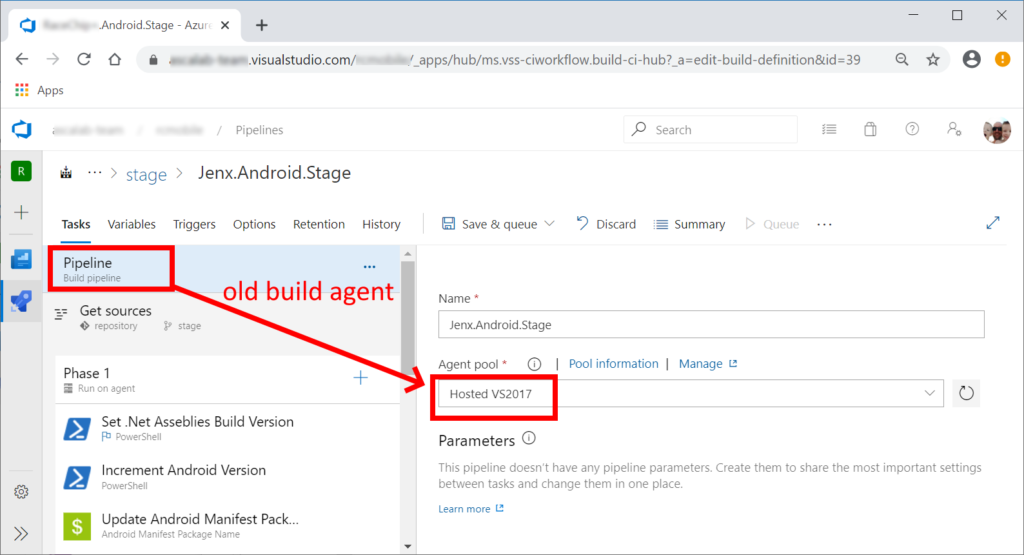Switch to the Options tab
The width and height of the screenshot is (1024, 555).
point(254,224)
